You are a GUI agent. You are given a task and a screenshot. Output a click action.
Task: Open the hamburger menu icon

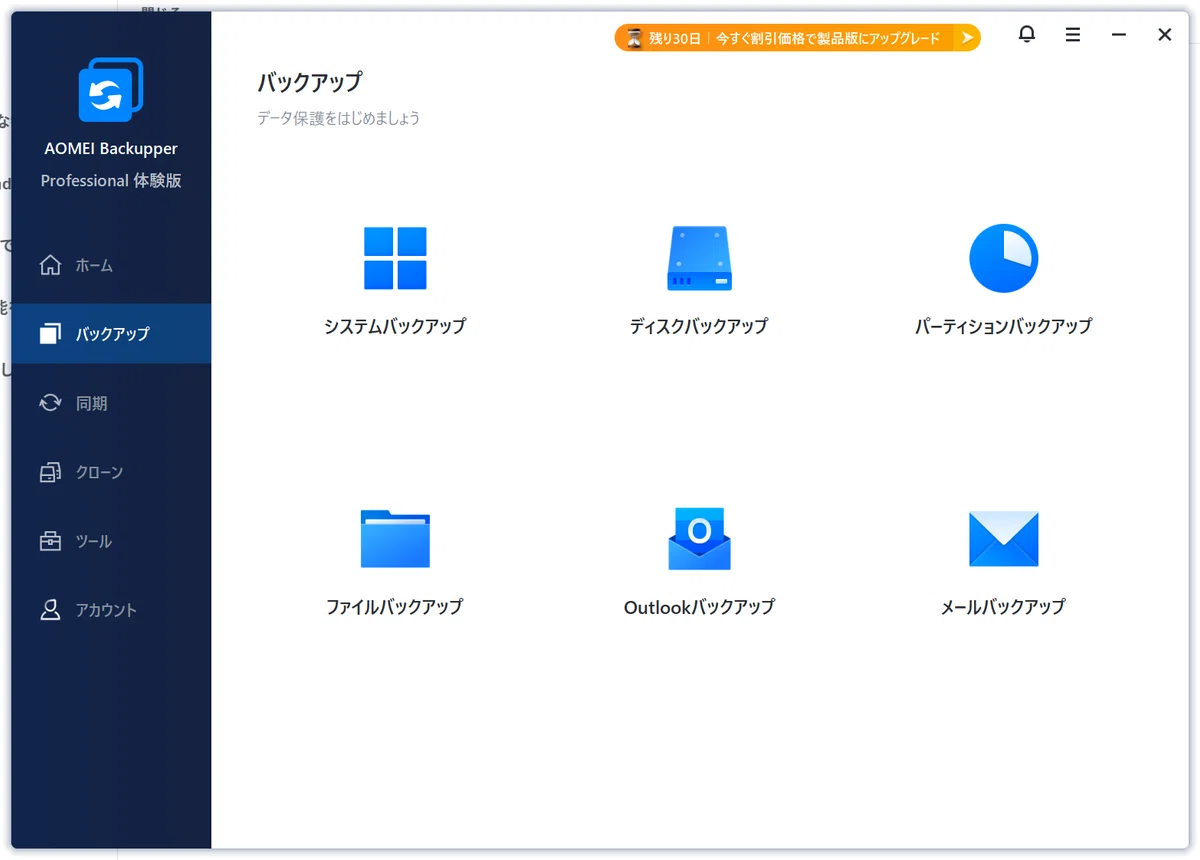(x=1073, y=35)
